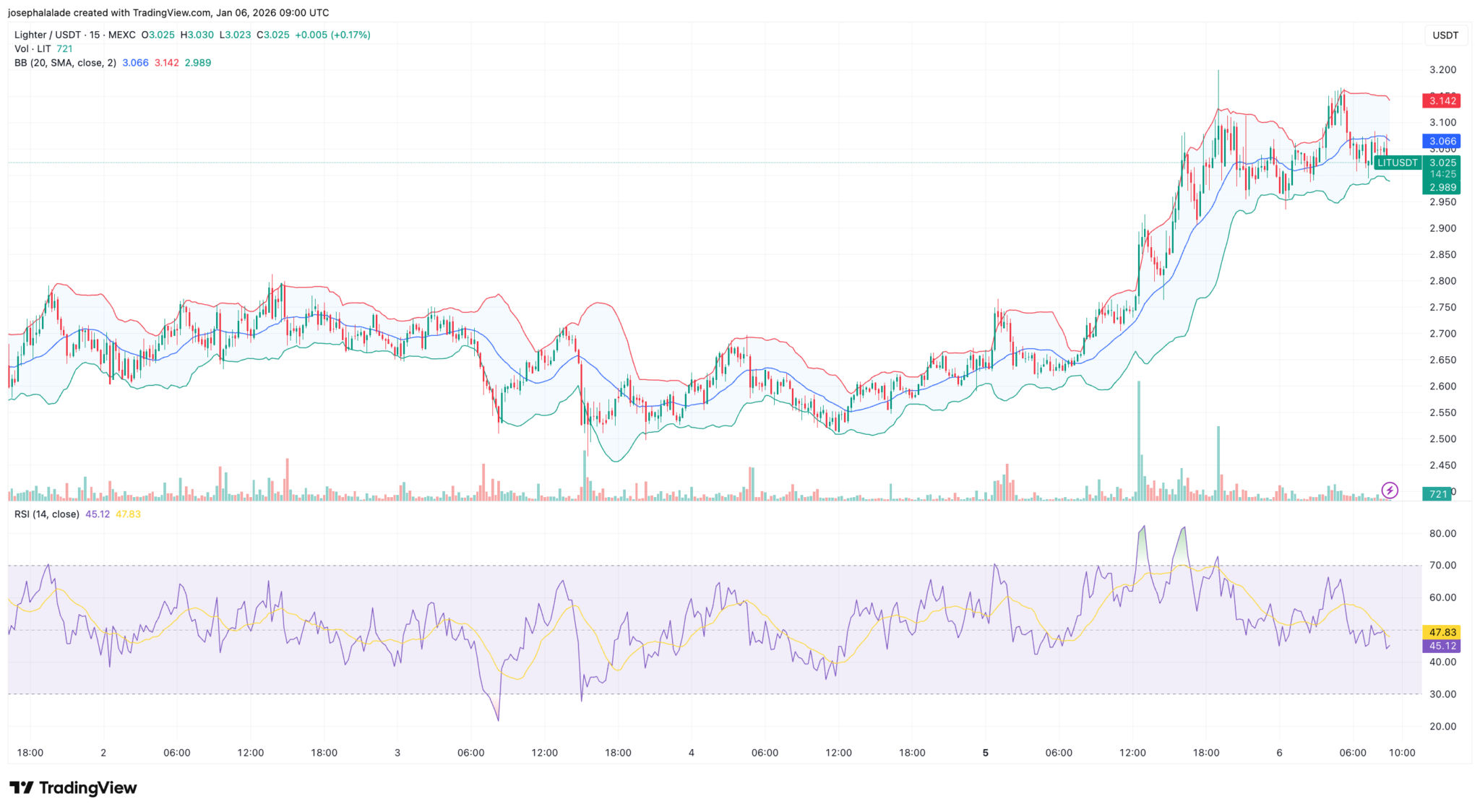1480x812 pixels.
Task: Click the TradingView logo at bottom left
Action: pyautogui.click(x=73, y=787)
